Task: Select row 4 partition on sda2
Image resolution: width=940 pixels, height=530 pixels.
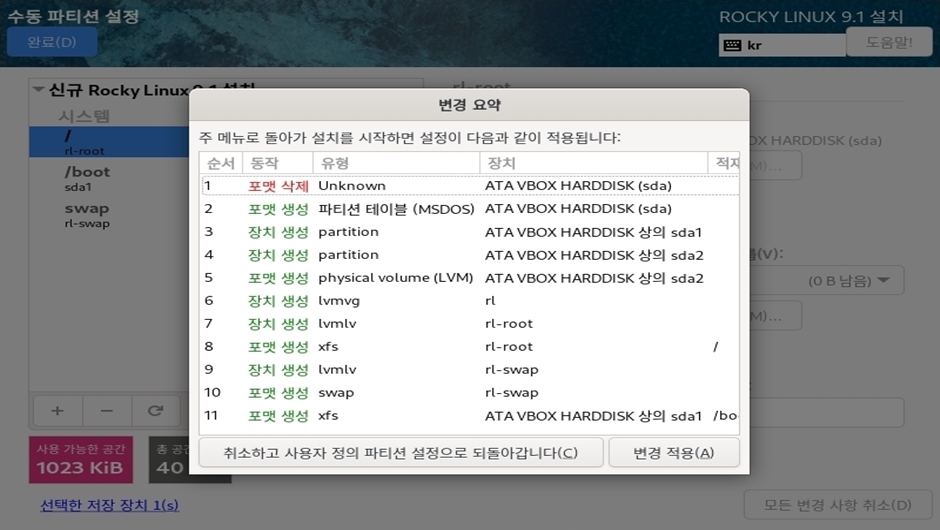Action: [x=469, y=255]
